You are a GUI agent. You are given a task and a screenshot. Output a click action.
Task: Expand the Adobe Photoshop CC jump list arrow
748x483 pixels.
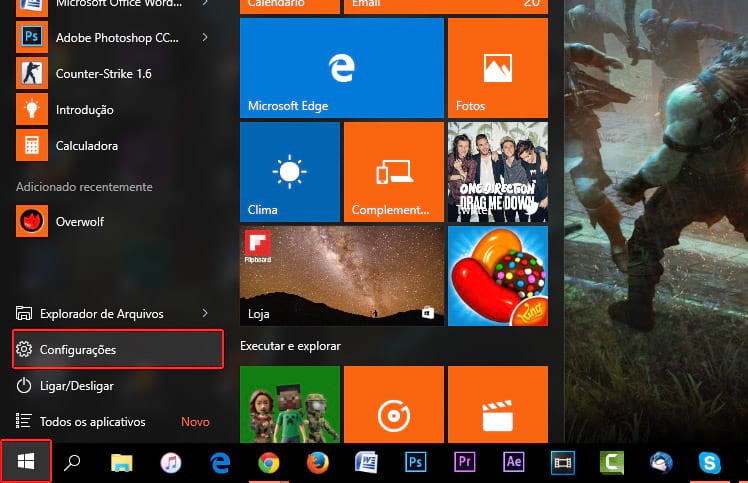(x=205, y=37)
